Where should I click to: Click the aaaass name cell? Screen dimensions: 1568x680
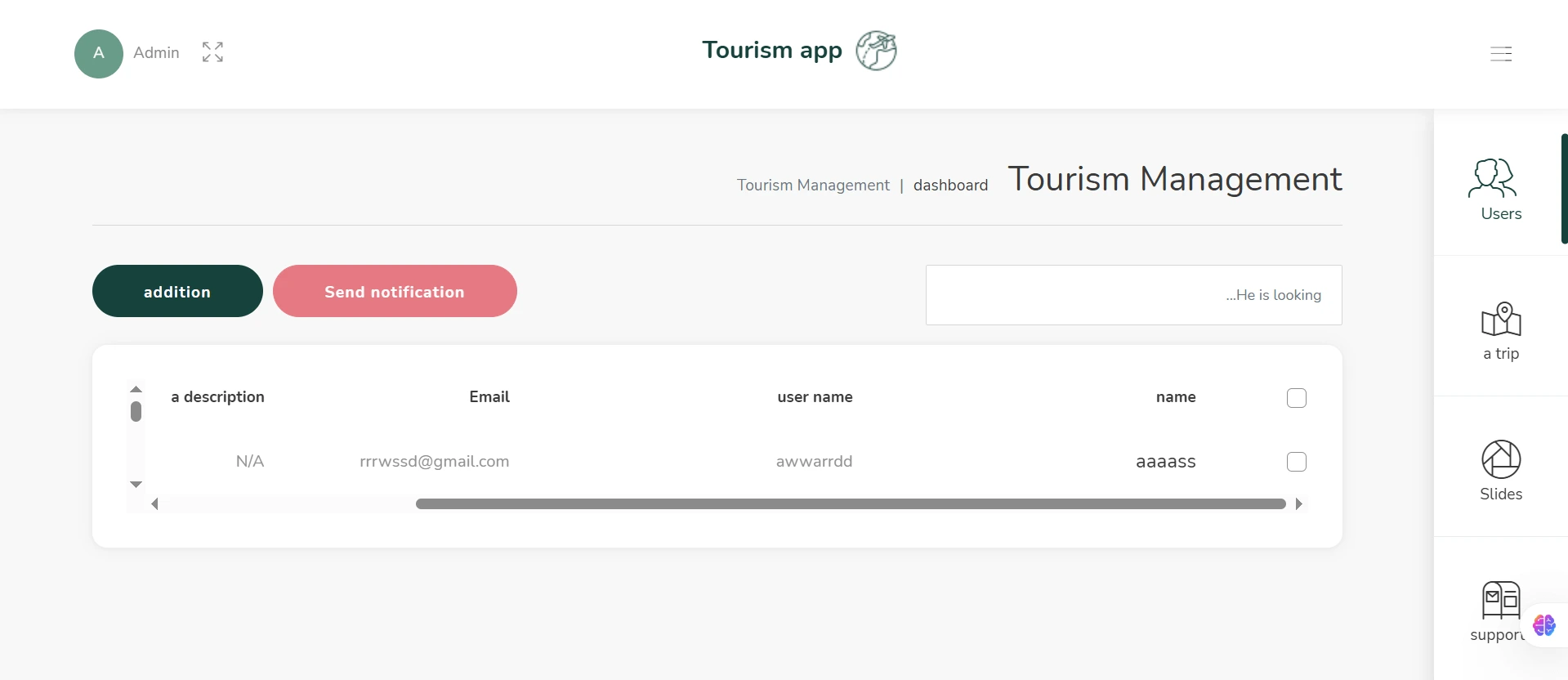pos(1166,462)
